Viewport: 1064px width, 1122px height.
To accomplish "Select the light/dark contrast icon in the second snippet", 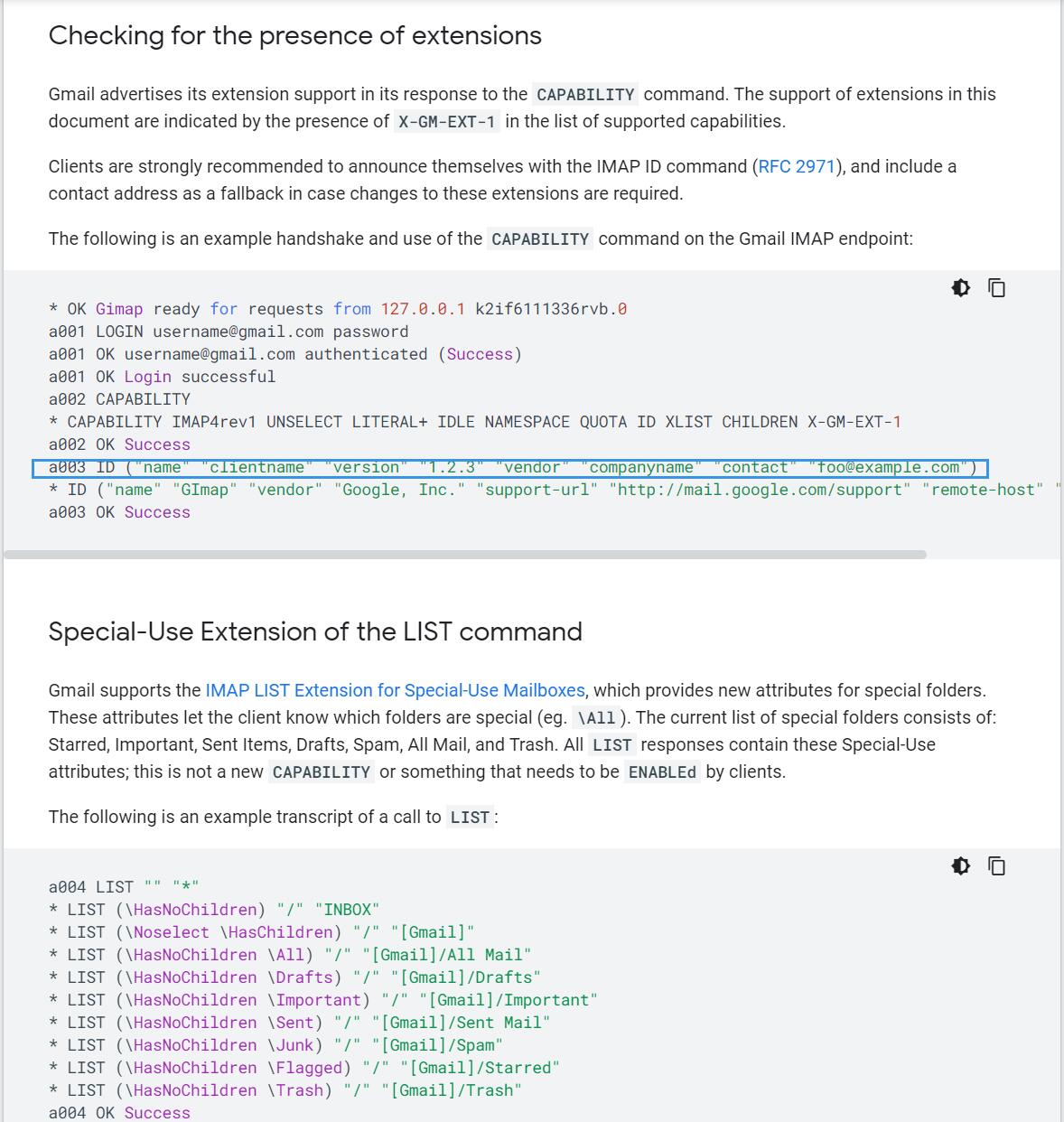I will click(960, 865).
